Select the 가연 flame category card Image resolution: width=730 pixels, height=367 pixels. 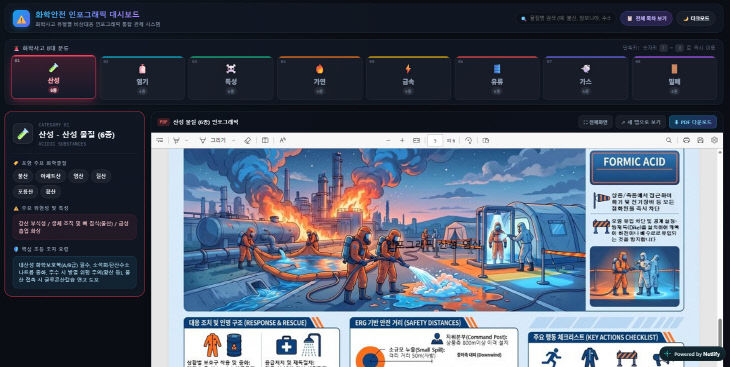pyautogui.click(x=319, y=78)
